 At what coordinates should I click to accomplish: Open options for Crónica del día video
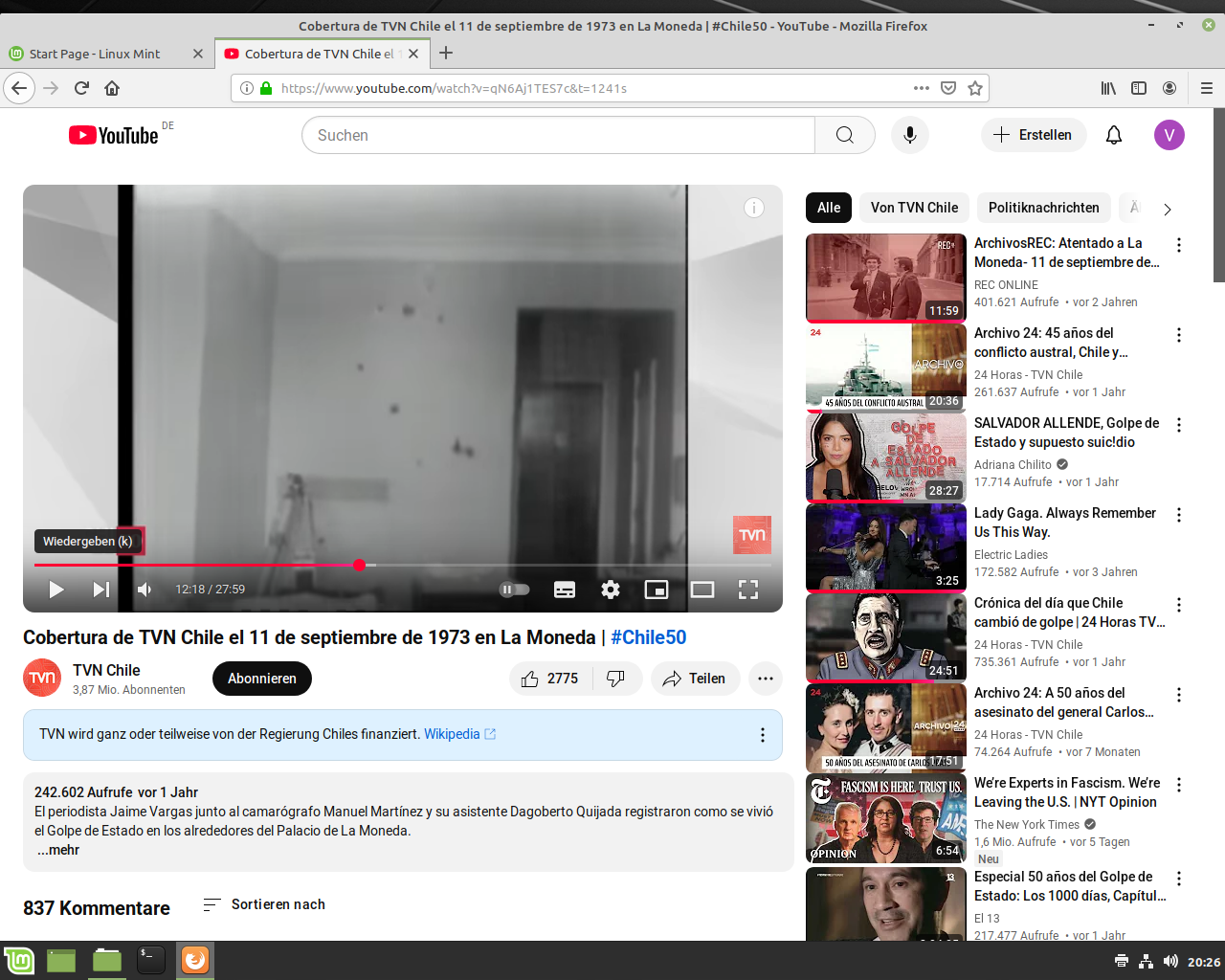point(1179,605)
